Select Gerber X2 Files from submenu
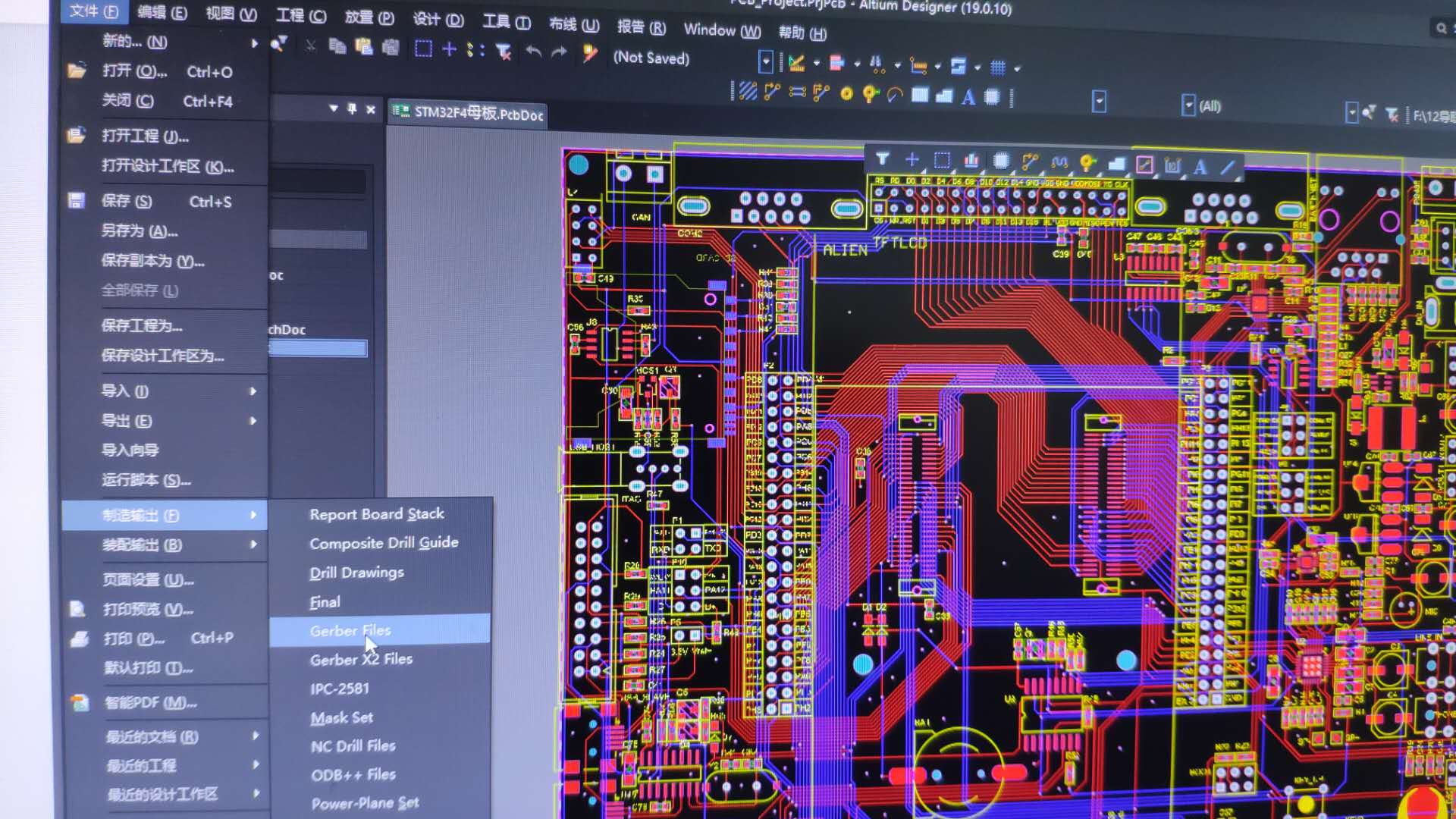Viewport: 1456px width, 819px height. click(x=361, y=659)
